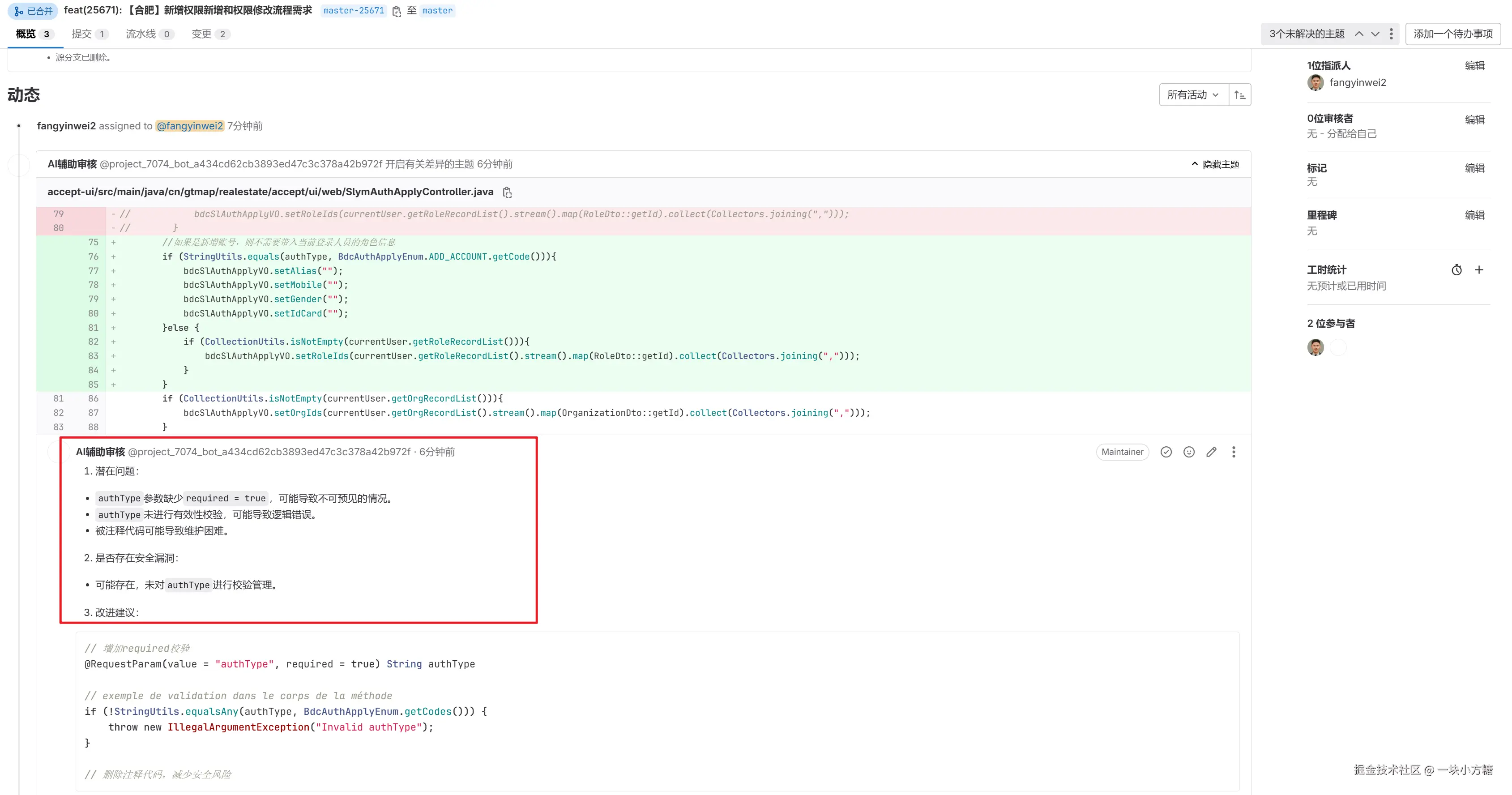The image size is (1512, 795).
Task: Jump to the next unresolved thread
Action: 1375,34
